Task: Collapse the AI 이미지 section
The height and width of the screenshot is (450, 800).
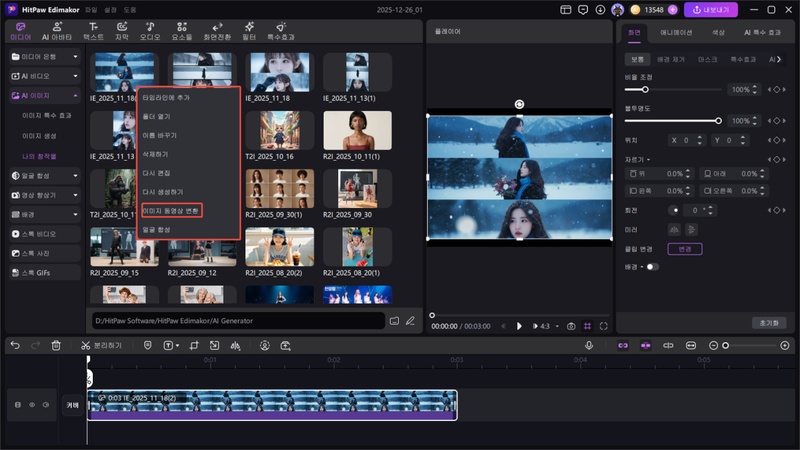Action: point(41,96)
